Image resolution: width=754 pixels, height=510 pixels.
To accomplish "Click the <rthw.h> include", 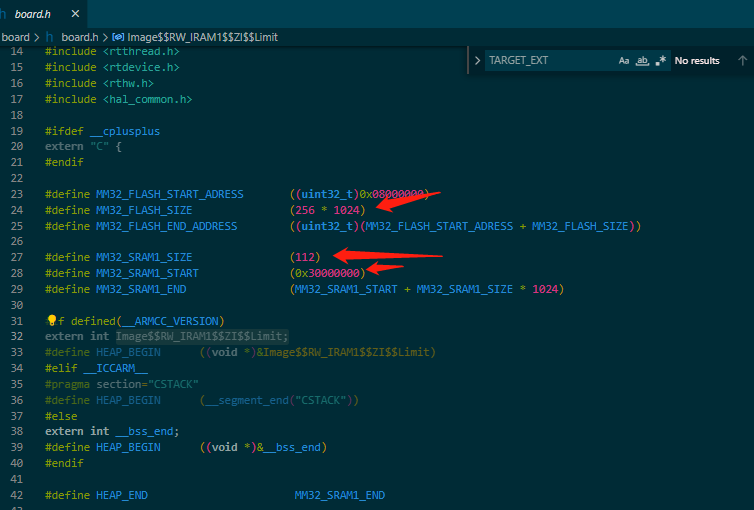I will click(x=128, y=83).
